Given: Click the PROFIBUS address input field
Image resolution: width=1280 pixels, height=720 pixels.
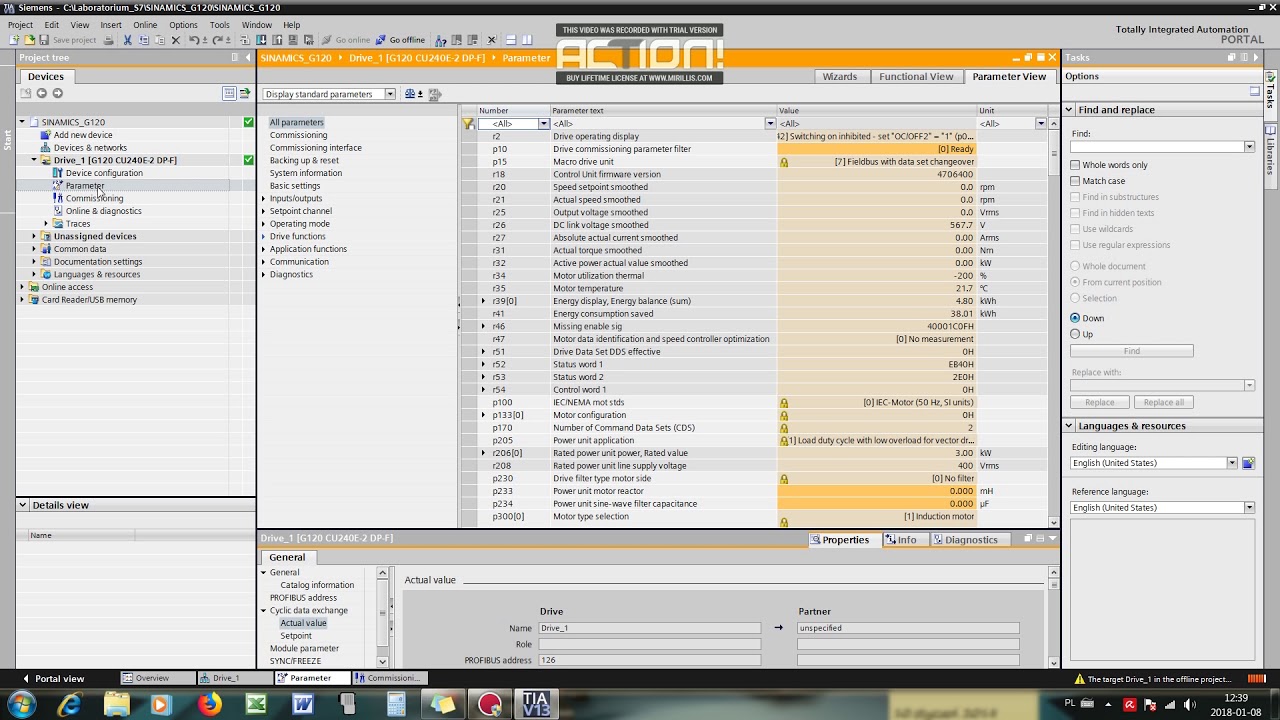Looking at the screenshot, I should tap(649, 660).
